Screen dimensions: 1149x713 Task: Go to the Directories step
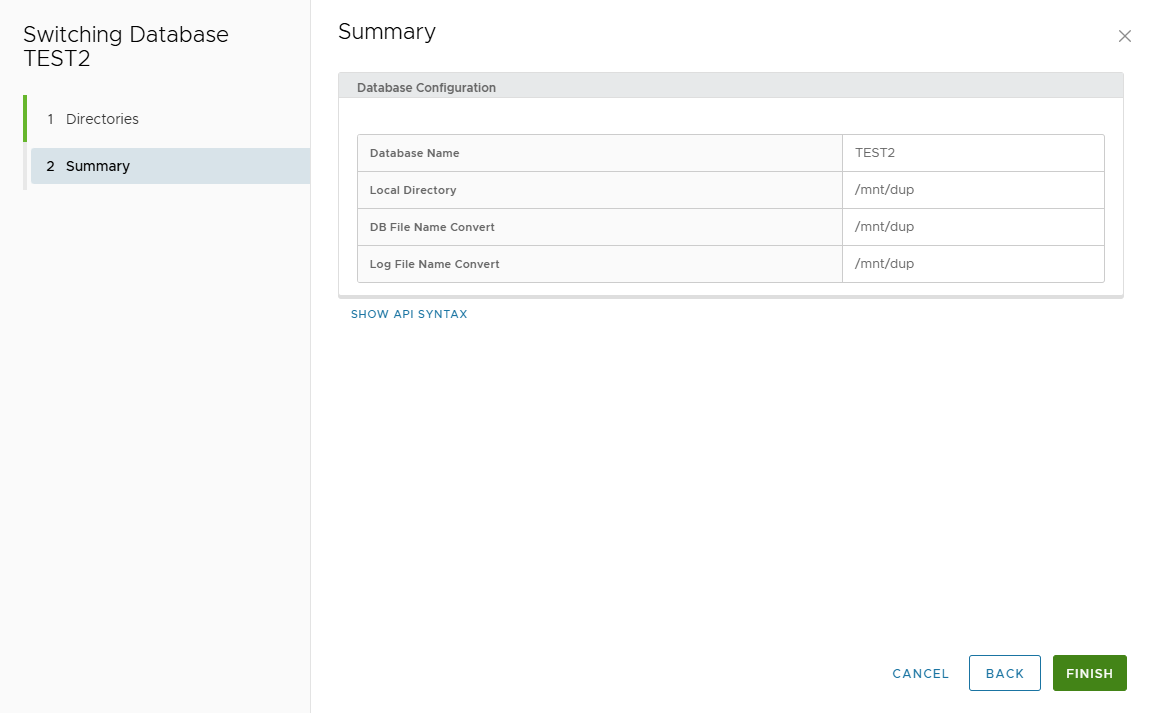102,119
